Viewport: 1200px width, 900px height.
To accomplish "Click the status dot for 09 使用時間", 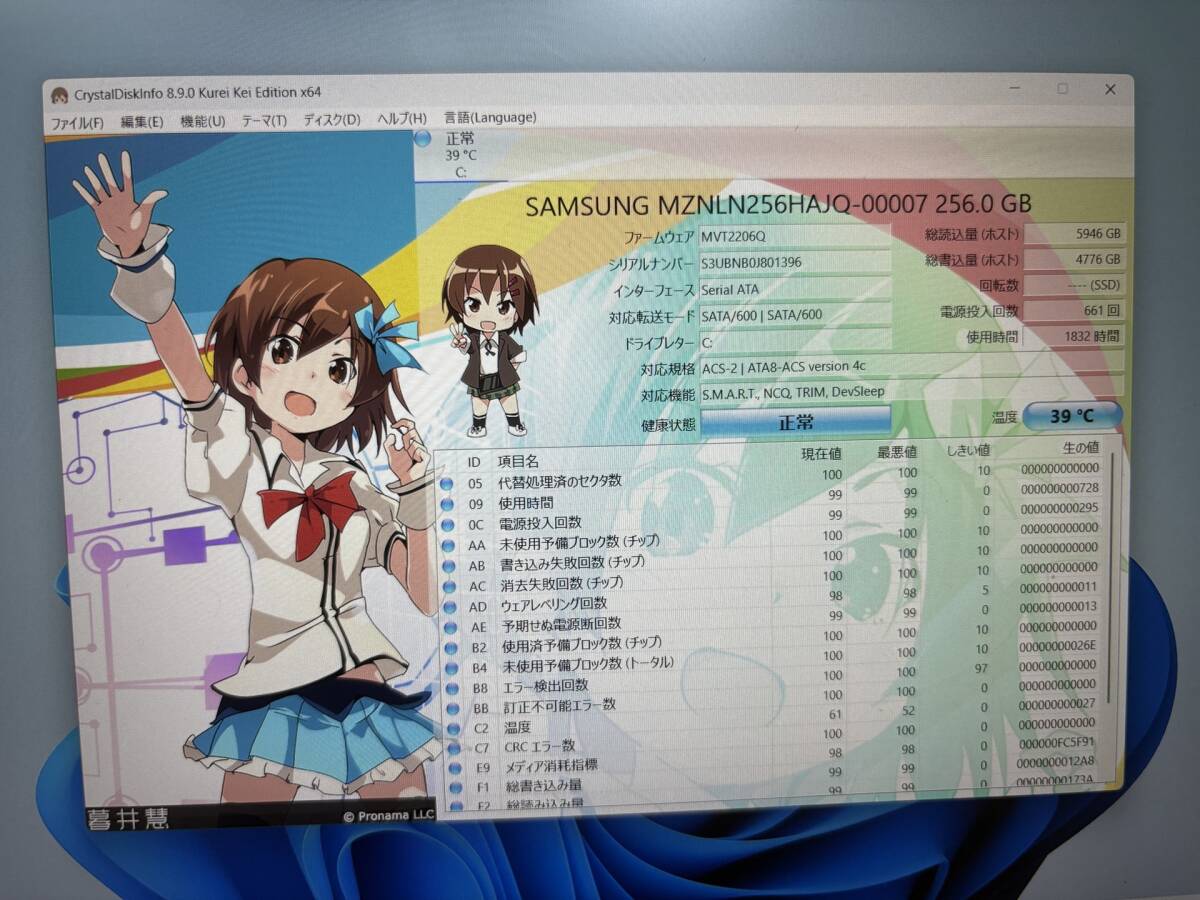I will tap(447, 505).
